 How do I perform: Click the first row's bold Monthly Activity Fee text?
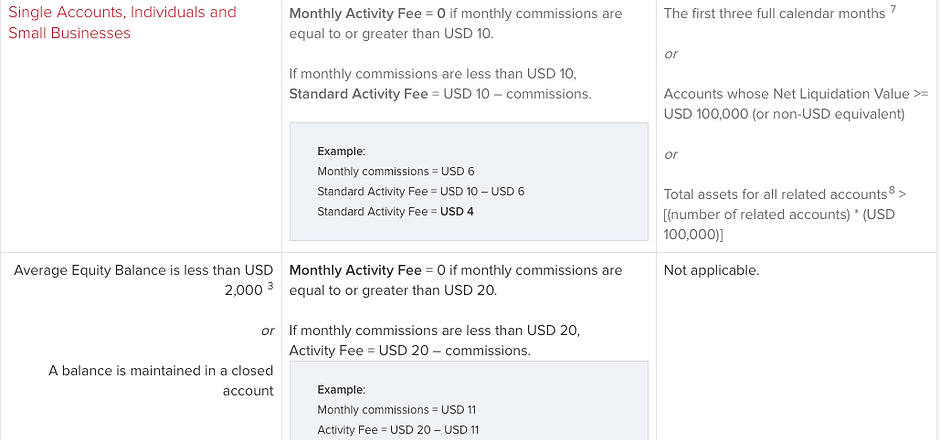click(355, 14)
